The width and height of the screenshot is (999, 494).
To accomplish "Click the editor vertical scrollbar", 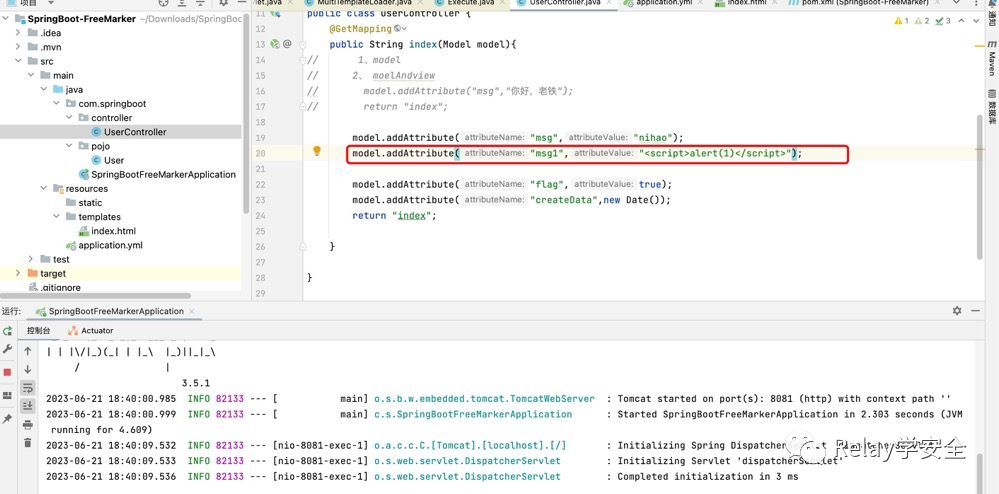I will (979, 187).
